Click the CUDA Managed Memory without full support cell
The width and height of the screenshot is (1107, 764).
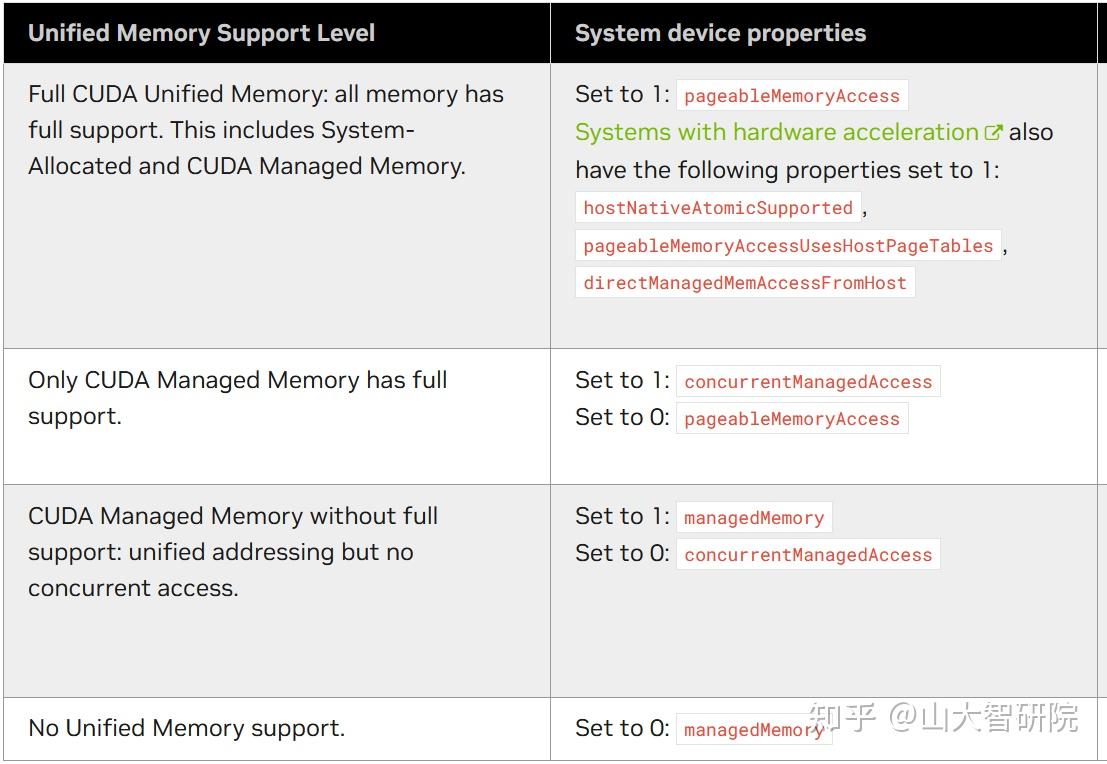point(277,591)
